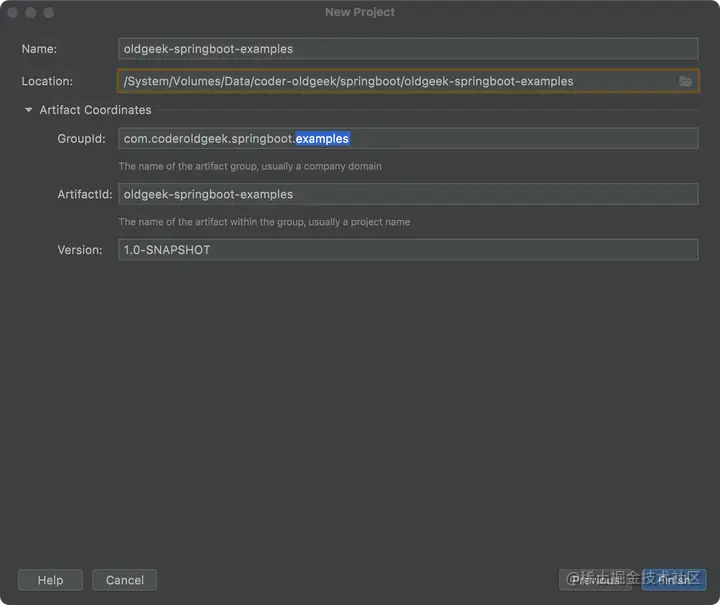Screen dimensions: 720x605
Task: Select hint text about company domain
Action: [250, 166]
